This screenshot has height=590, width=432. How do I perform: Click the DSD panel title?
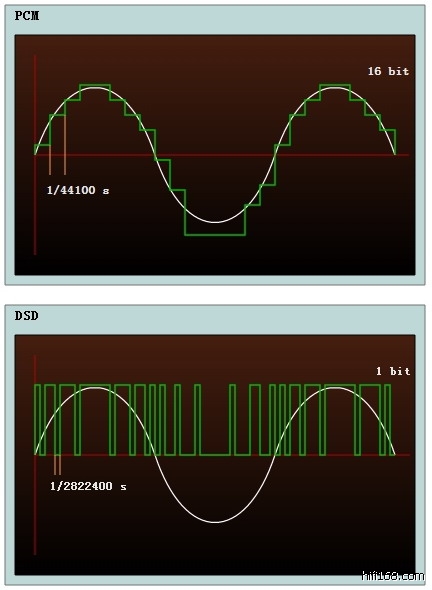coord(26,316)
